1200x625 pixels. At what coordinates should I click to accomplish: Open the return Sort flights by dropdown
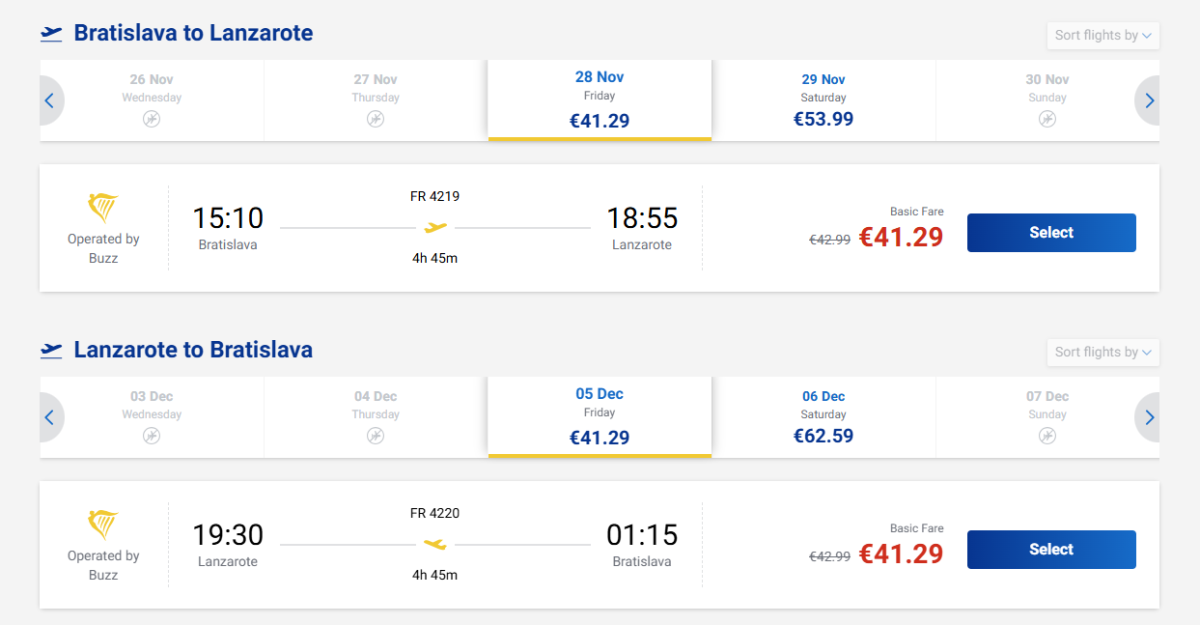1103,352
